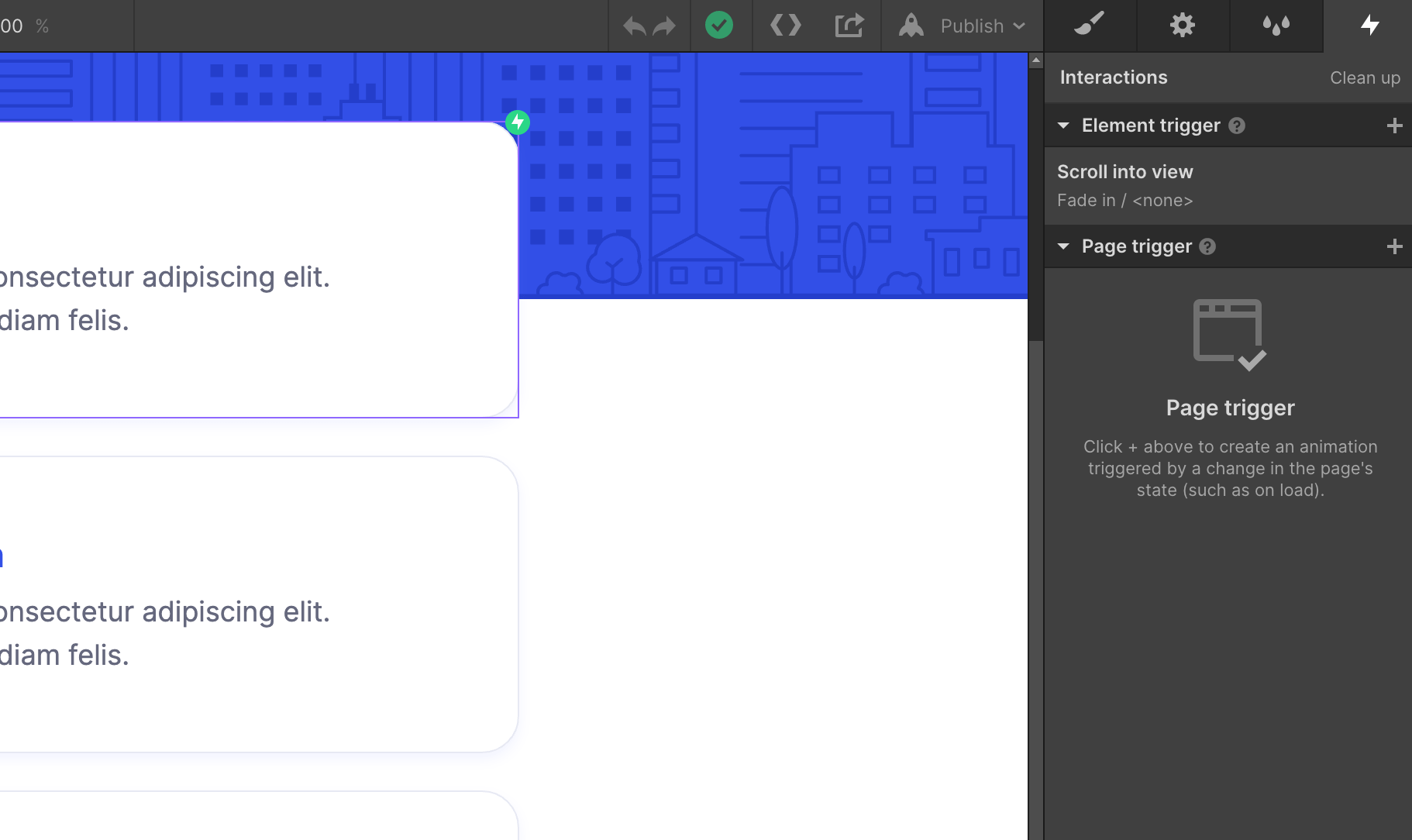Collapse the Page trigger section
Image resolution: width=1412 pixels, height=840 pixels.
(x=1065, y=246)
